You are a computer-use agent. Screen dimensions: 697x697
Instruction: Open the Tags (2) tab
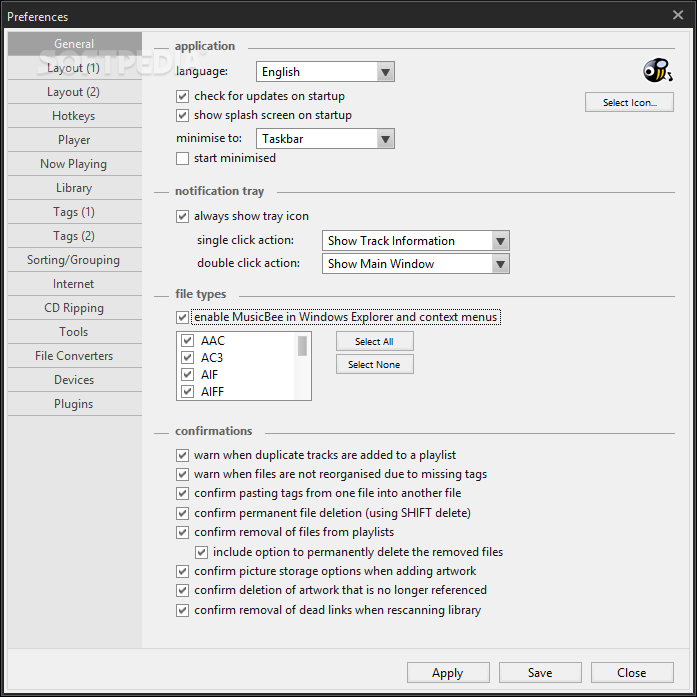[75, 236]
